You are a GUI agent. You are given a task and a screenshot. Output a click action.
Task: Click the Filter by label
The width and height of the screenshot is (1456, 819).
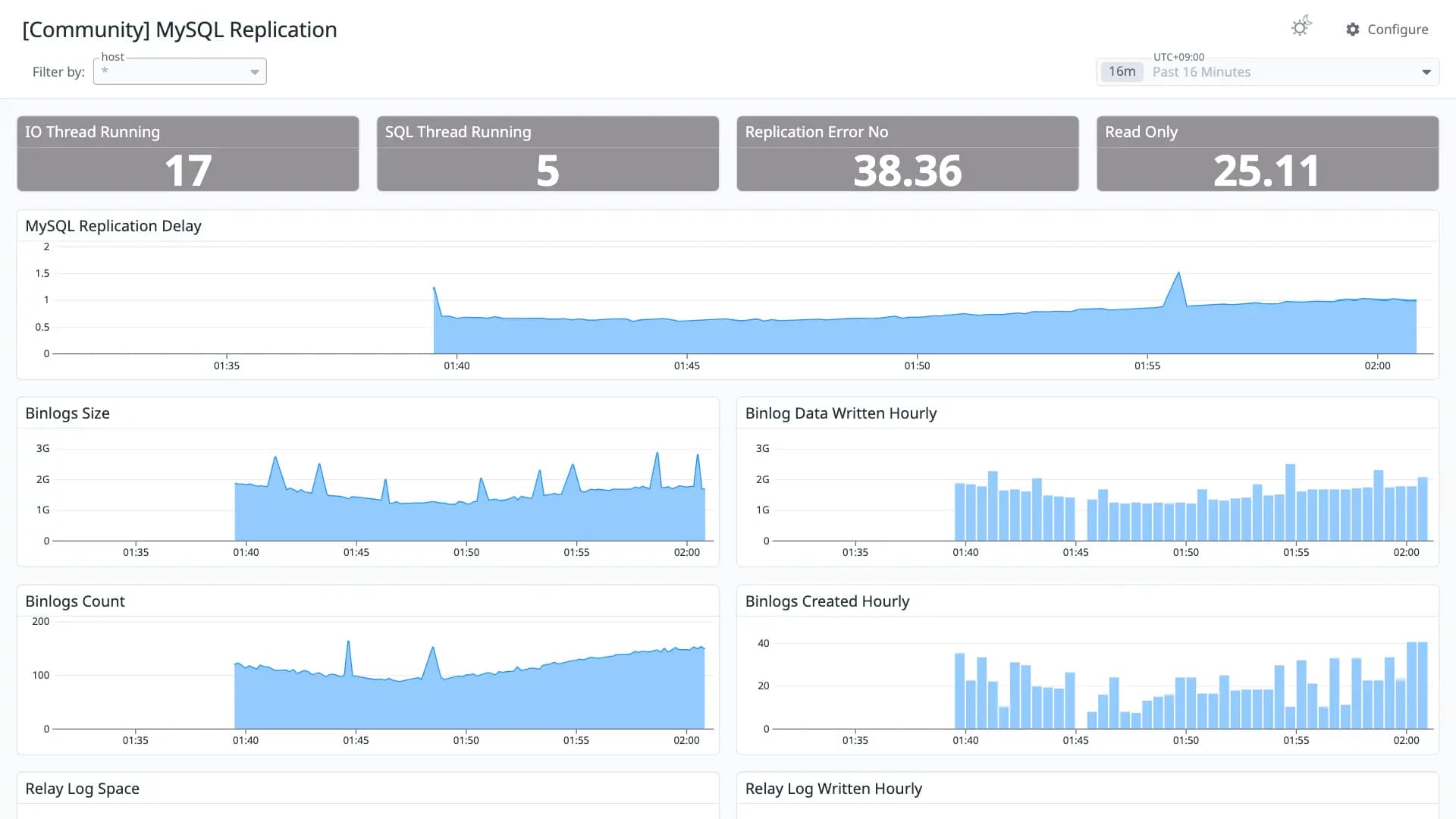pos(58,72)
